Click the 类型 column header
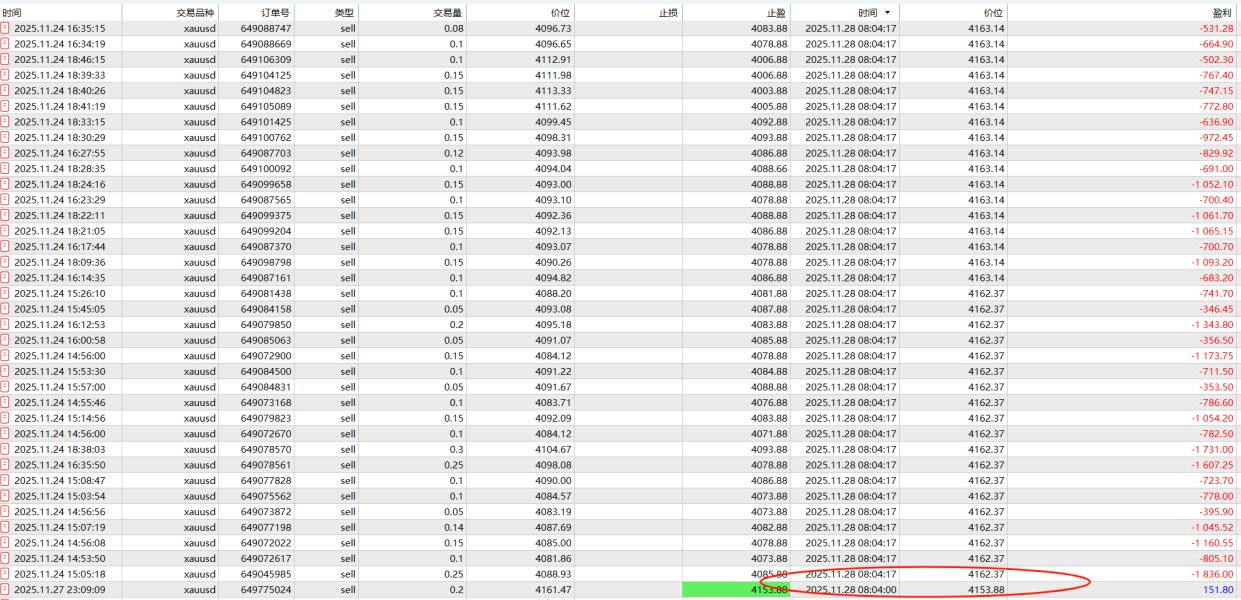The image size is (1241, 600). point(344,13)
